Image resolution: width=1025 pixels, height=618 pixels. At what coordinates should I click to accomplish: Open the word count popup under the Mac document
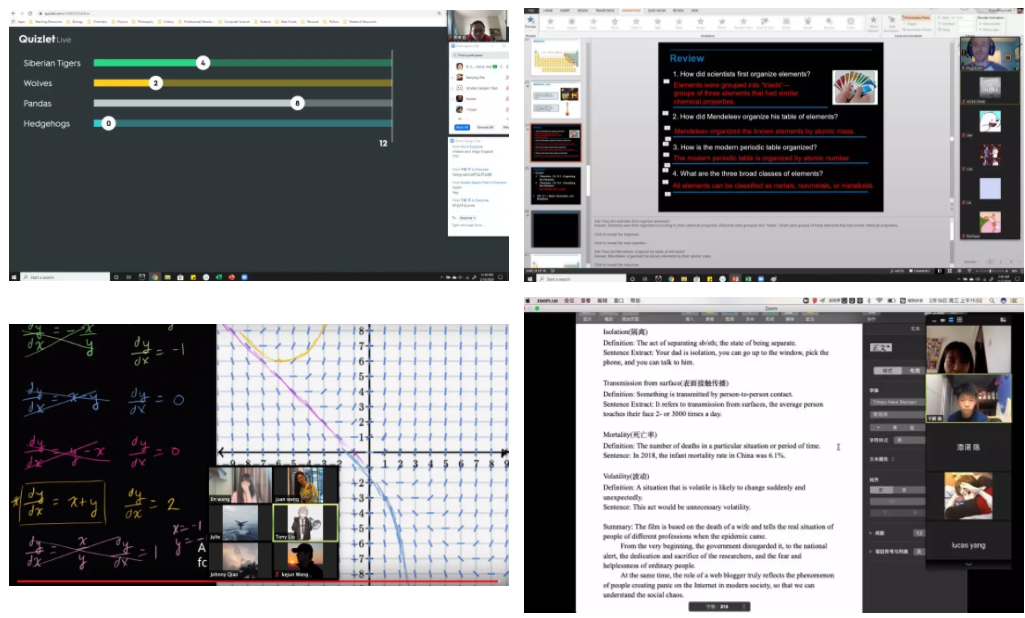(x=719, y=607)
